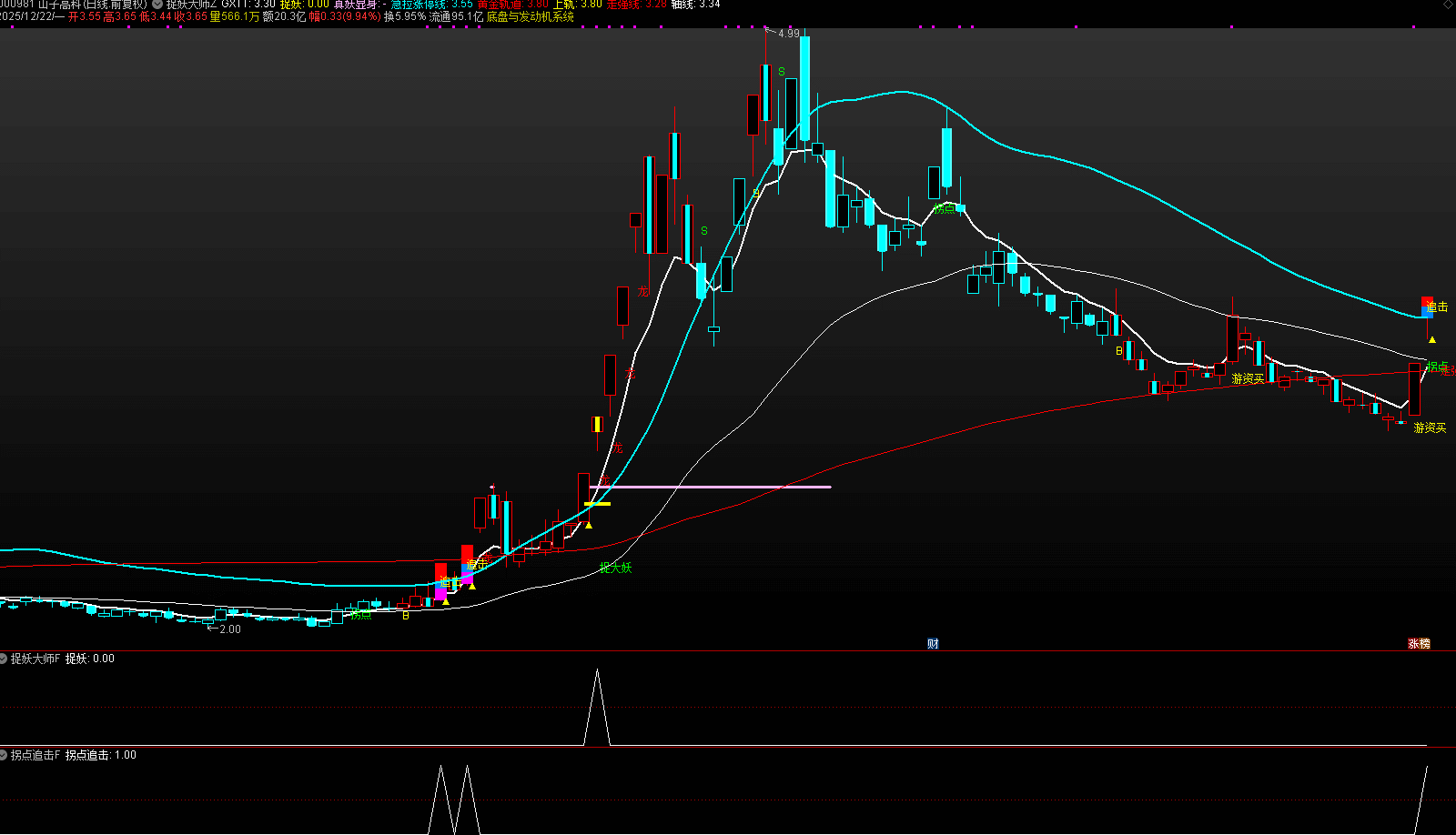Click the 财 financial info marker

point(933,644)
